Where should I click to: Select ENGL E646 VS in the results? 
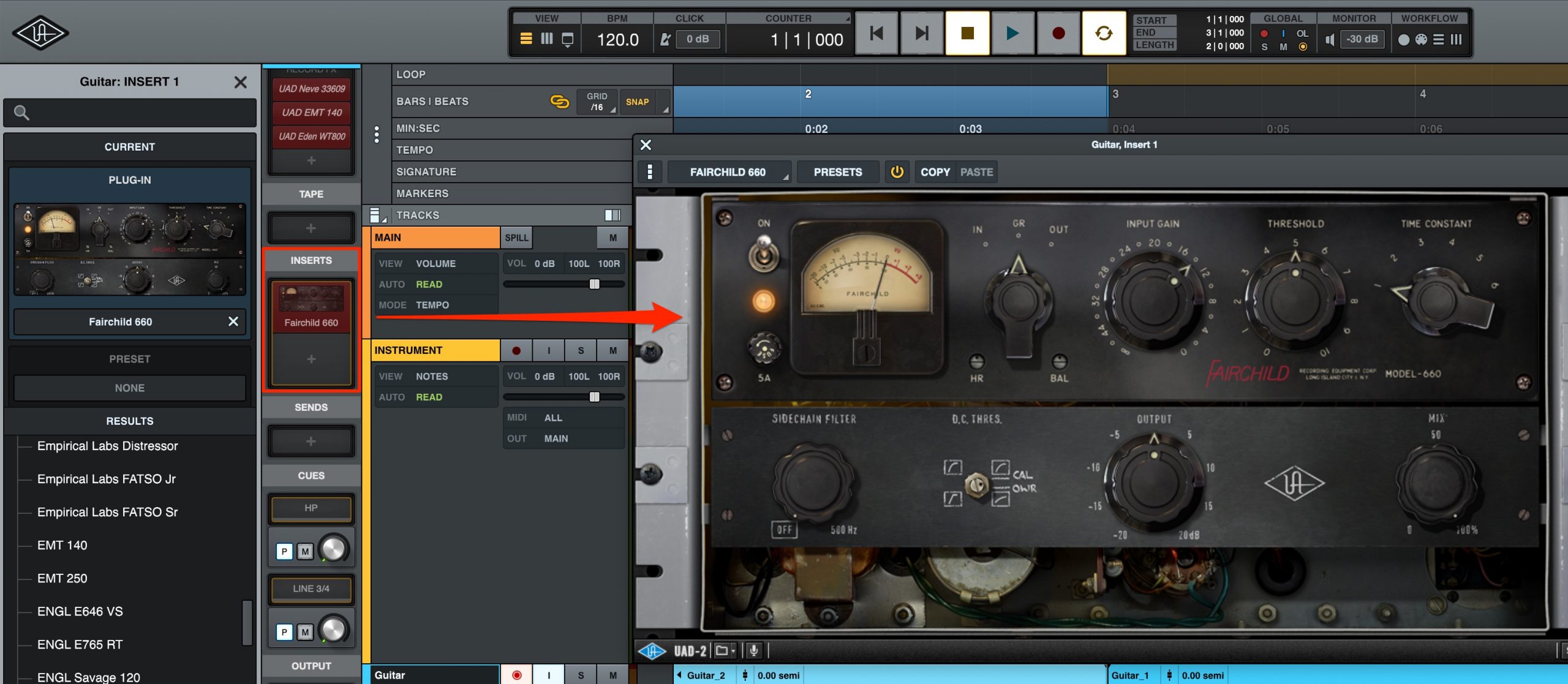(80, 611)
